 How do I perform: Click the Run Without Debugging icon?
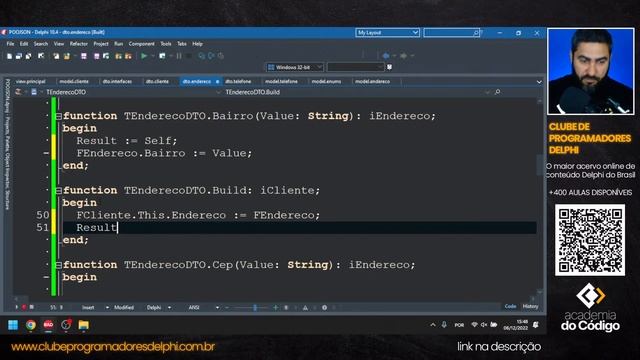click(x=162, y=56)
